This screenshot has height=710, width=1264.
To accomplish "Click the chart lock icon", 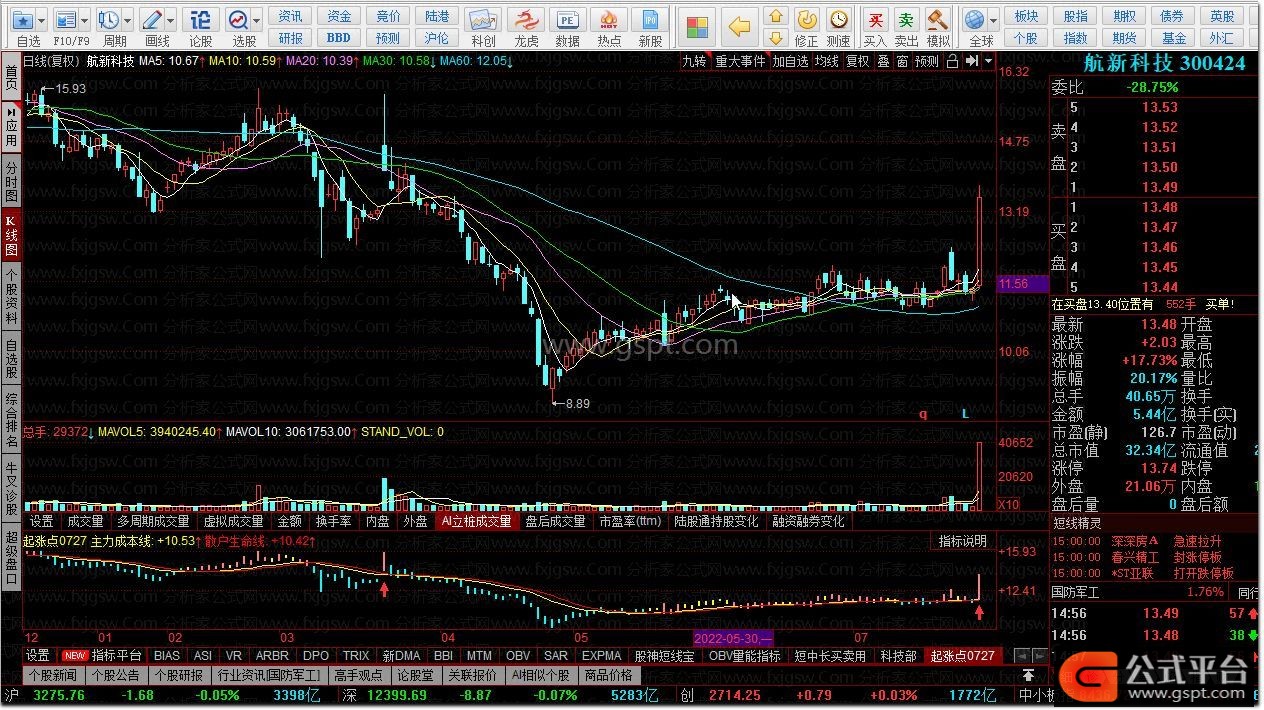I will tap(952, 61).
